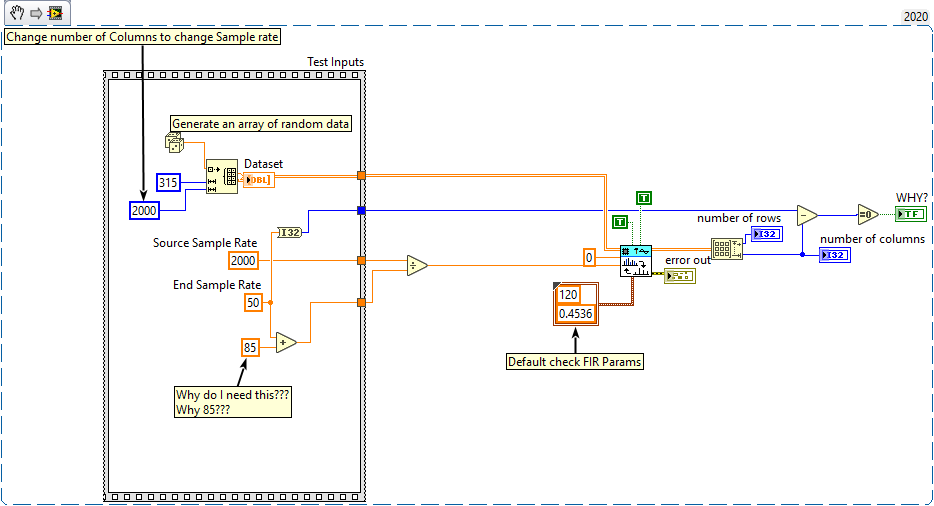Image resolution: width=934 pixels, height=506 pixels.
Task: Toggle the upper green True boolean constant
Action: [x=643, y=199]
